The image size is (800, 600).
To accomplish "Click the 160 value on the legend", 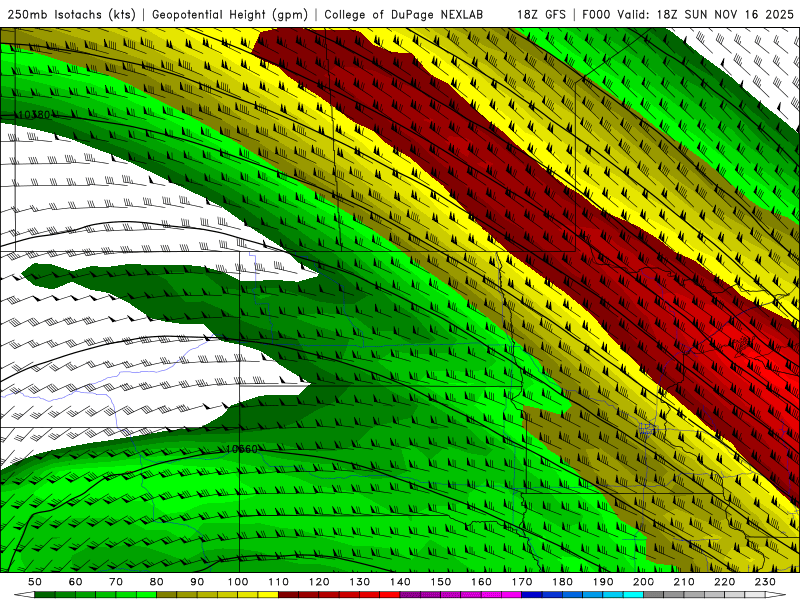I will click(481, 582).
